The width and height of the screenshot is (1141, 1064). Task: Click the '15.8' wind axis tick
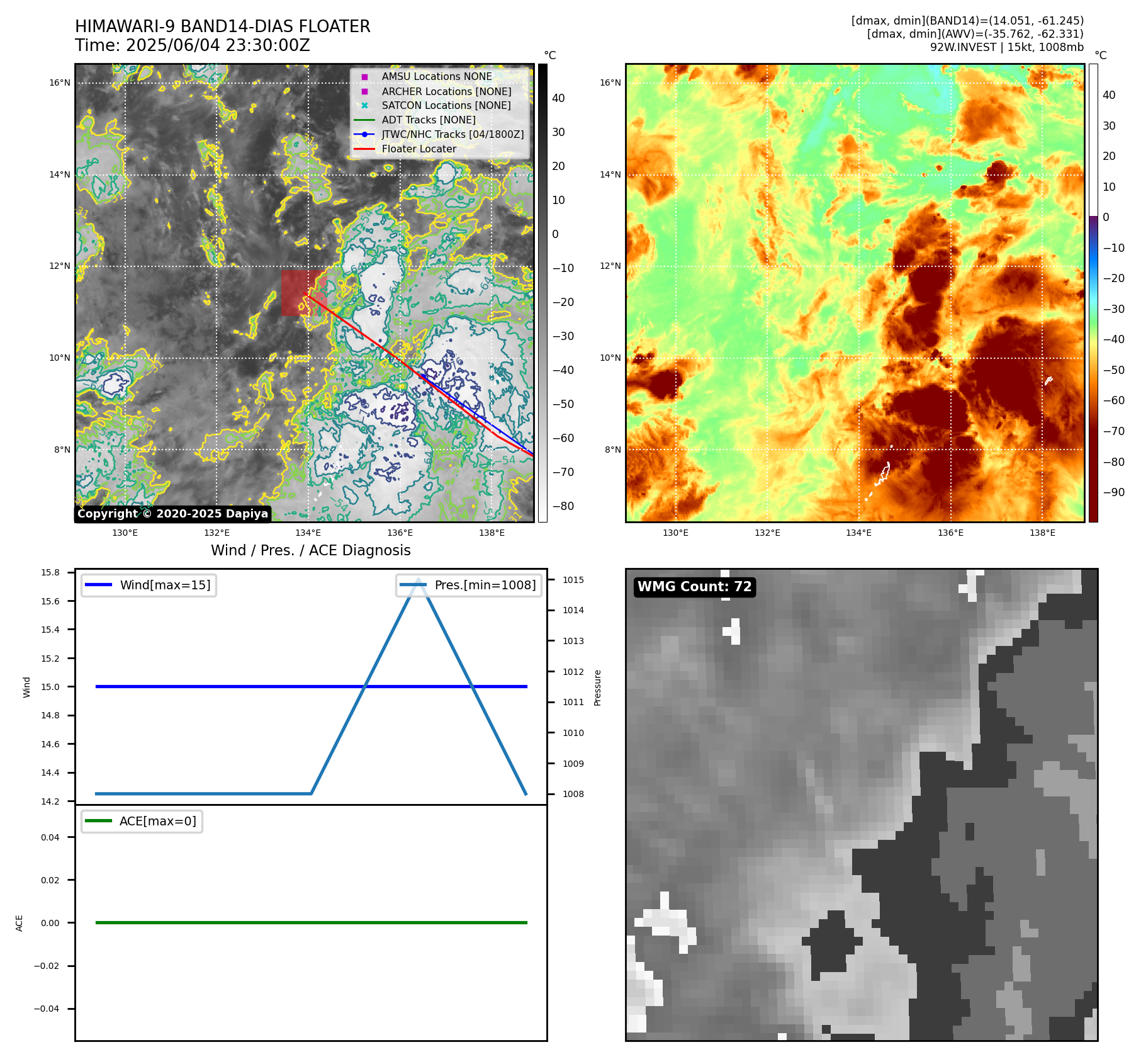coord(50,572)
